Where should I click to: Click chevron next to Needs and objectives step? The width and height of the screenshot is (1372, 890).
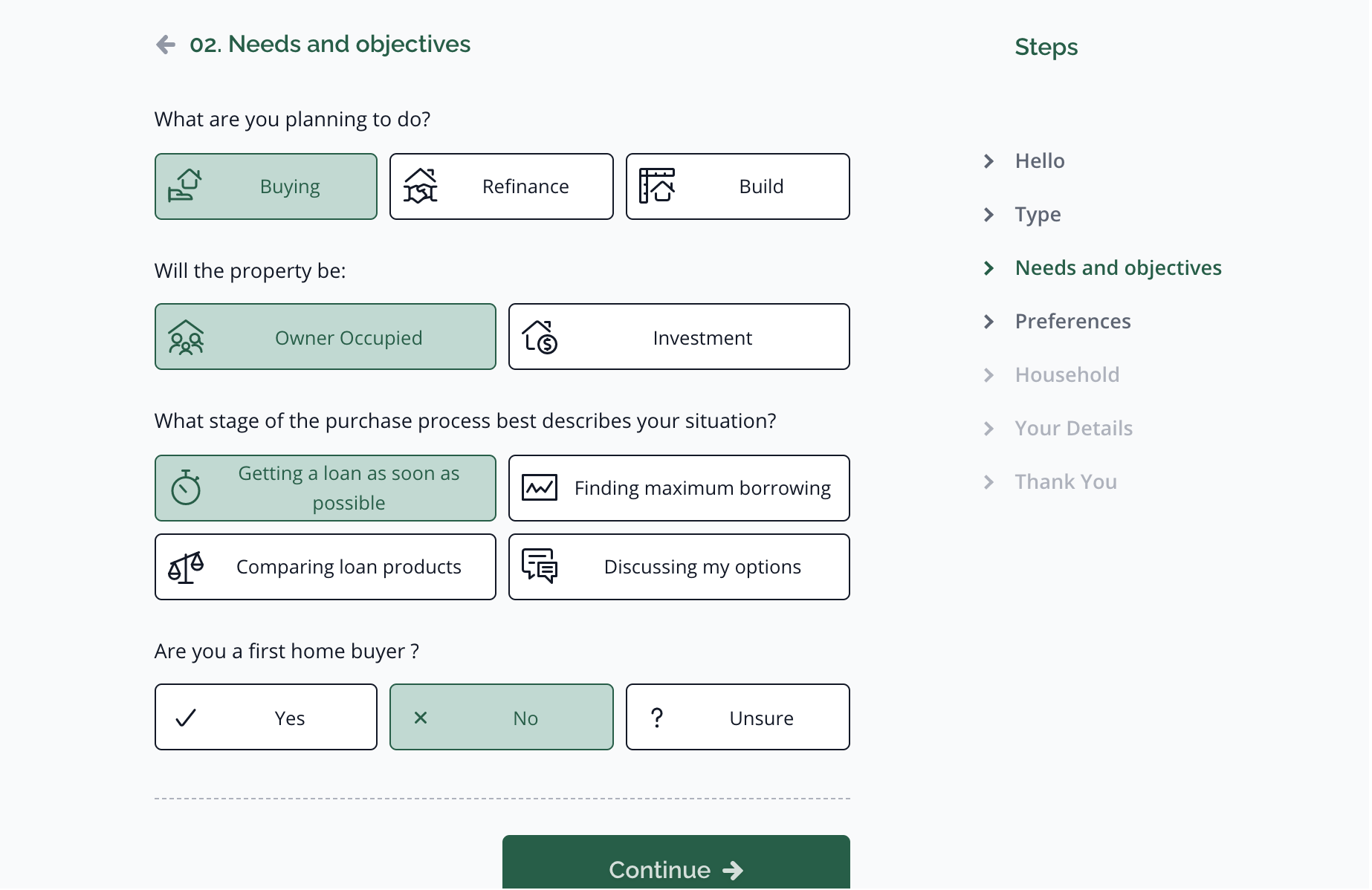(988, 268)
